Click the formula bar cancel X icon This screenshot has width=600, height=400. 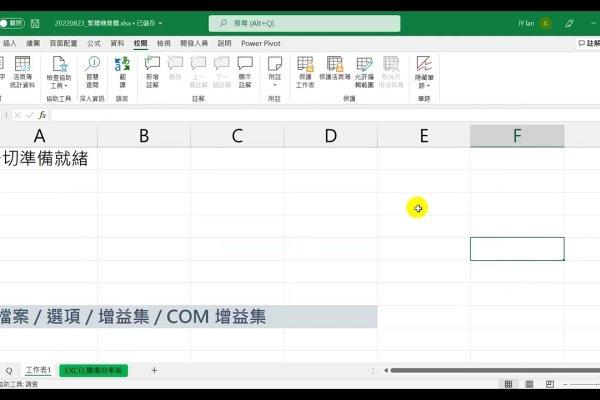coord(18,115)
